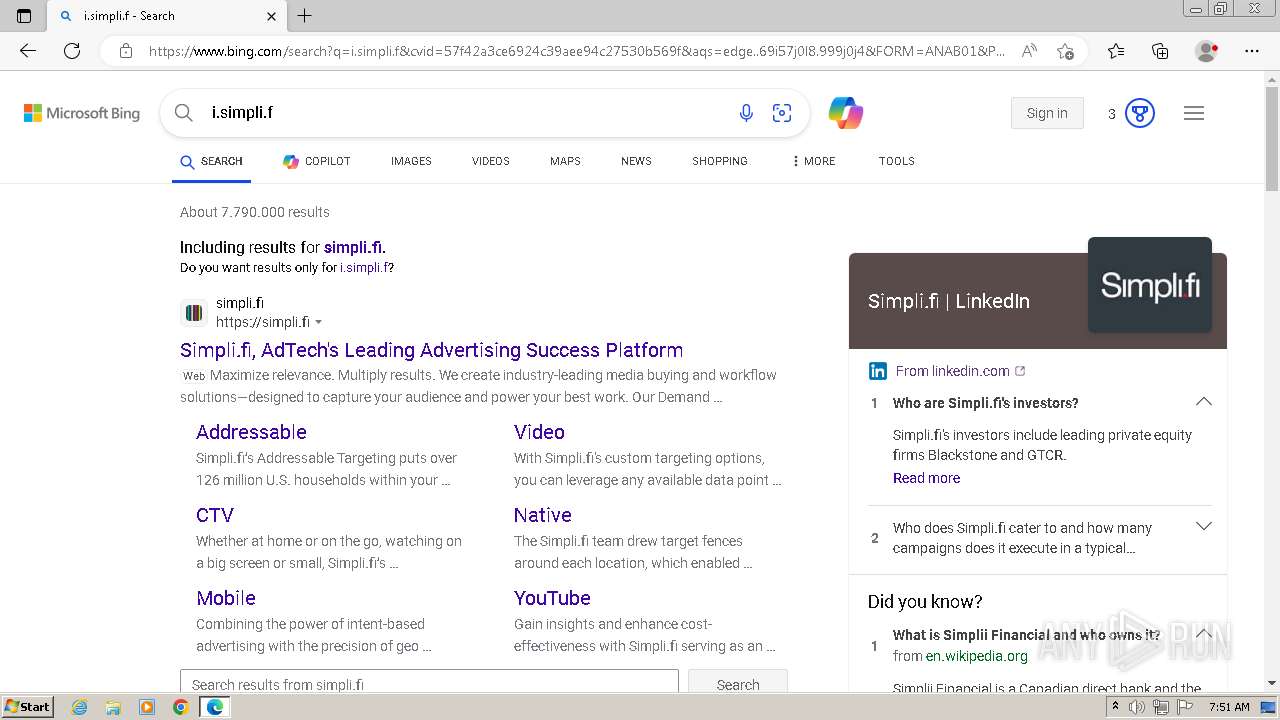Viewport: 1280px width, 720px height.
Task: Click Read more under investors answer
Action: click(x=926, y=478)
